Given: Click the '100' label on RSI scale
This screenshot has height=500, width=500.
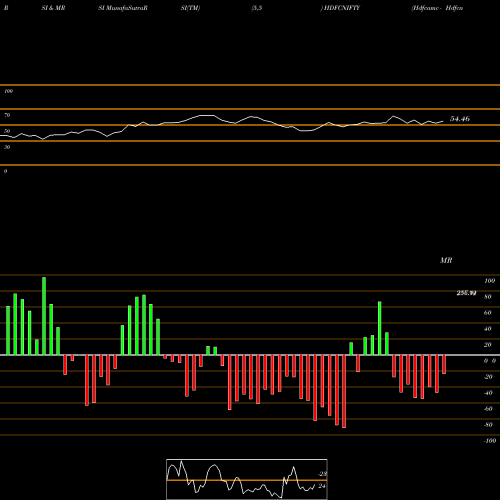Looking at the screenshot, I should pyautogui.click(x=8, y=91).
